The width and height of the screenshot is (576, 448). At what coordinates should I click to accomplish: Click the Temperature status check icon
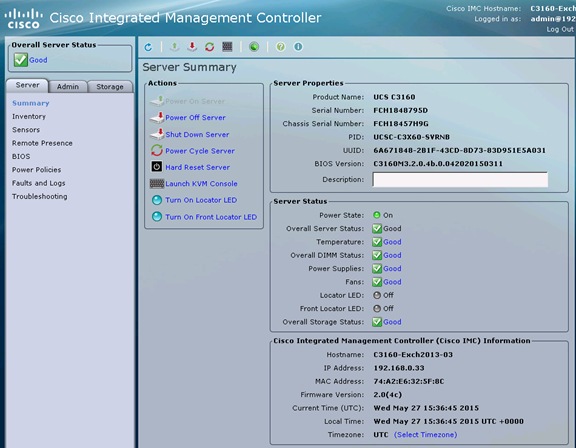(377, 242)
